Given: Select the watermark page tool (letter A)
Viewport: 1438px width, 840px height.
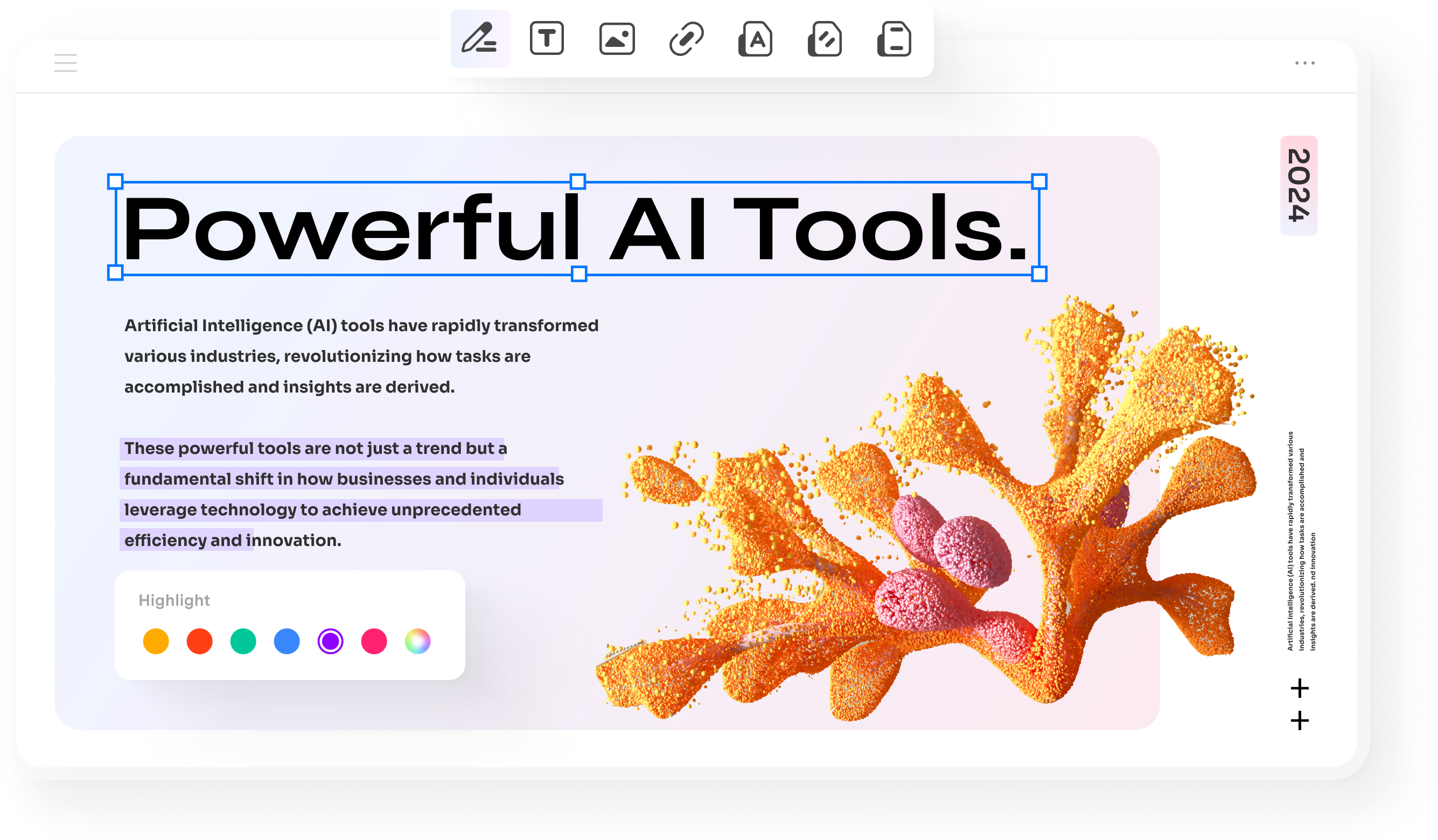Looking at the screenshot, I should click(x=756, y=39).
